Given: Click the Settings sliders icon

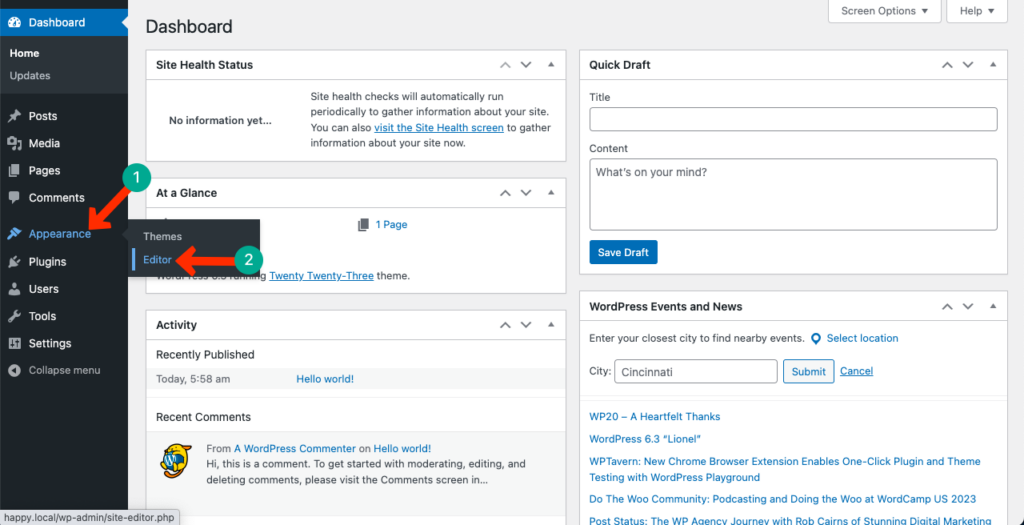Looking at the screenshot, I should [x=14, y=343].
